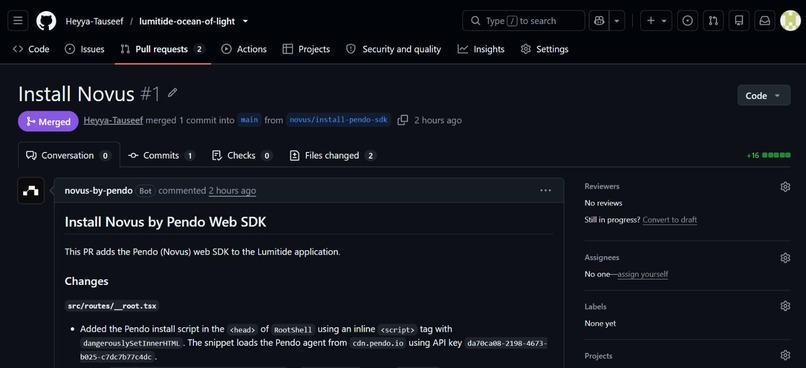
Task: Open Security and quality tab
Action: point(394,49)
